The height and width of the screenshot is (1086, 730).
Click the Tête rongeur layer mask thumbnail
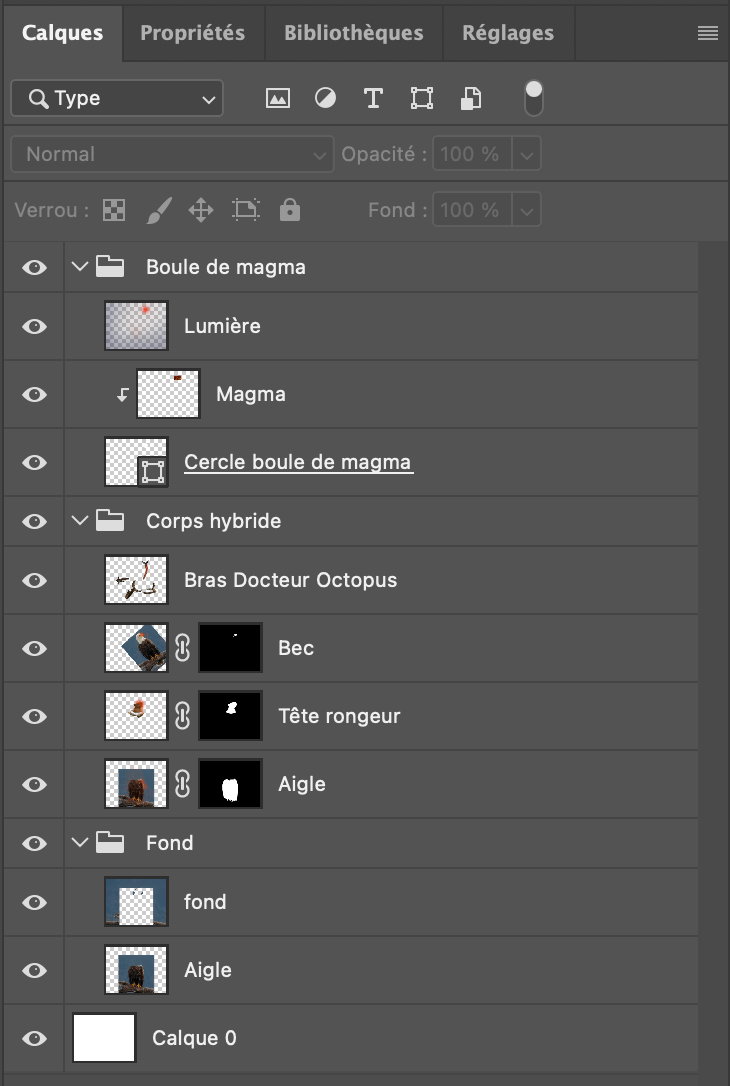(230, 715)
